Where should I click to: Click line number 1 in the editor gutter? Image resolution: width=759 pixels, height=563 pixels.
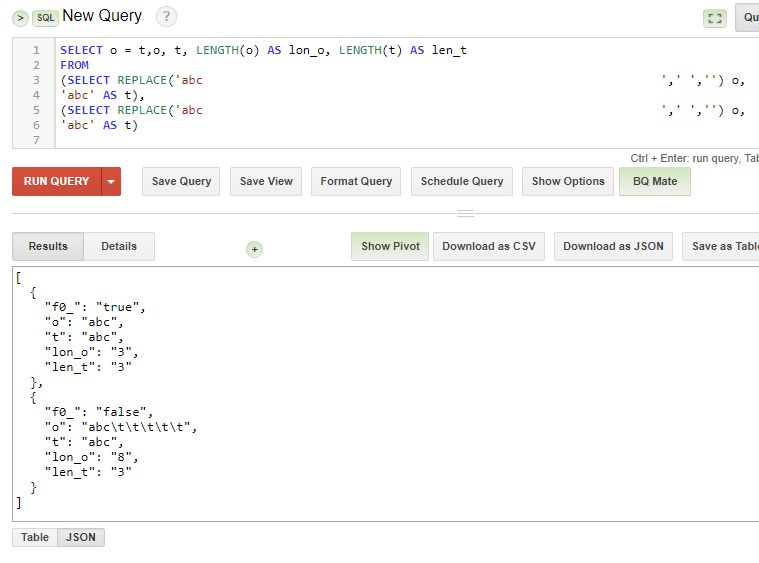click(x=36, y=50)
